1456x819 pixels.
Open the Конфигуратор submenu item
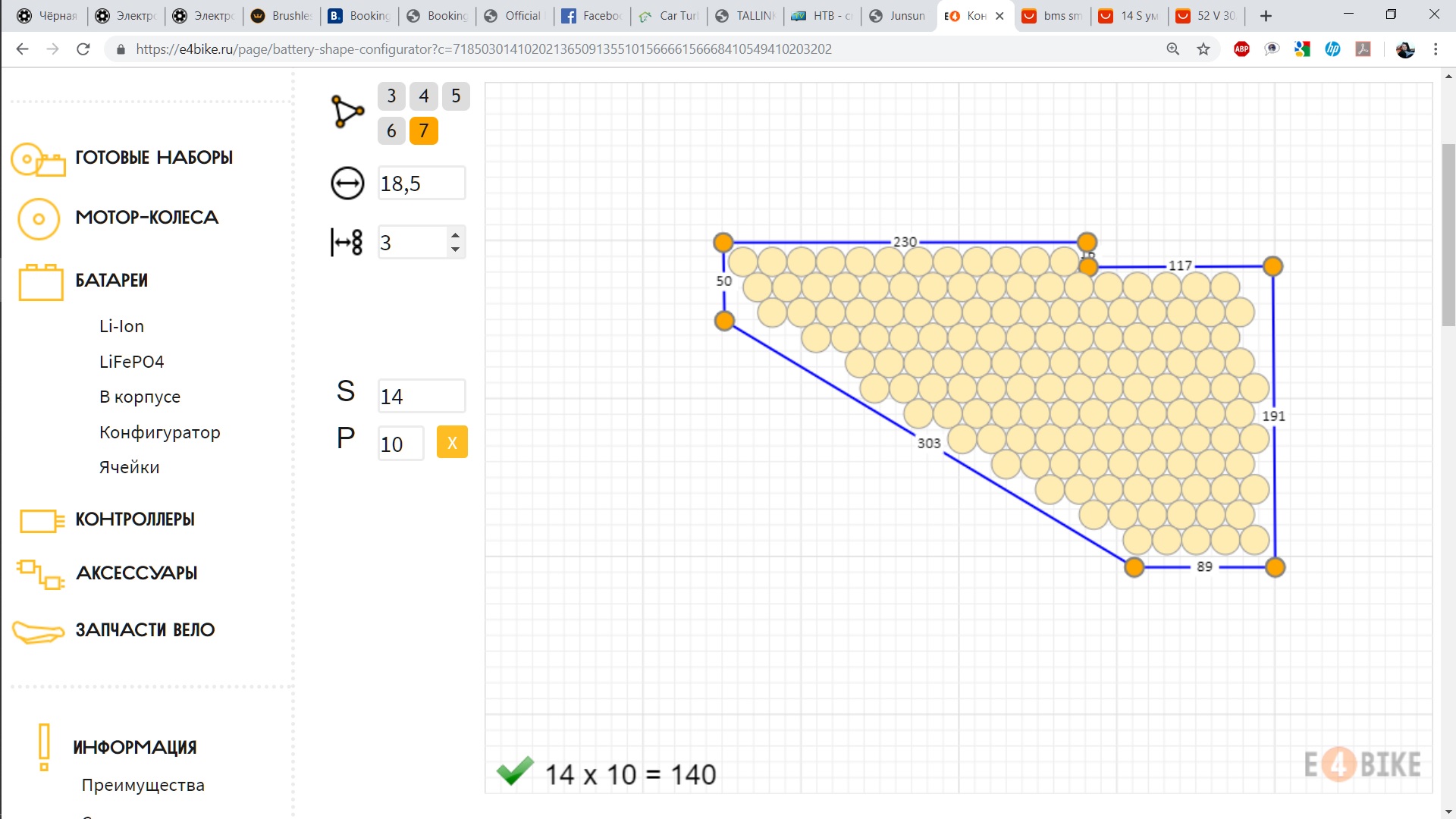point(160,432)
